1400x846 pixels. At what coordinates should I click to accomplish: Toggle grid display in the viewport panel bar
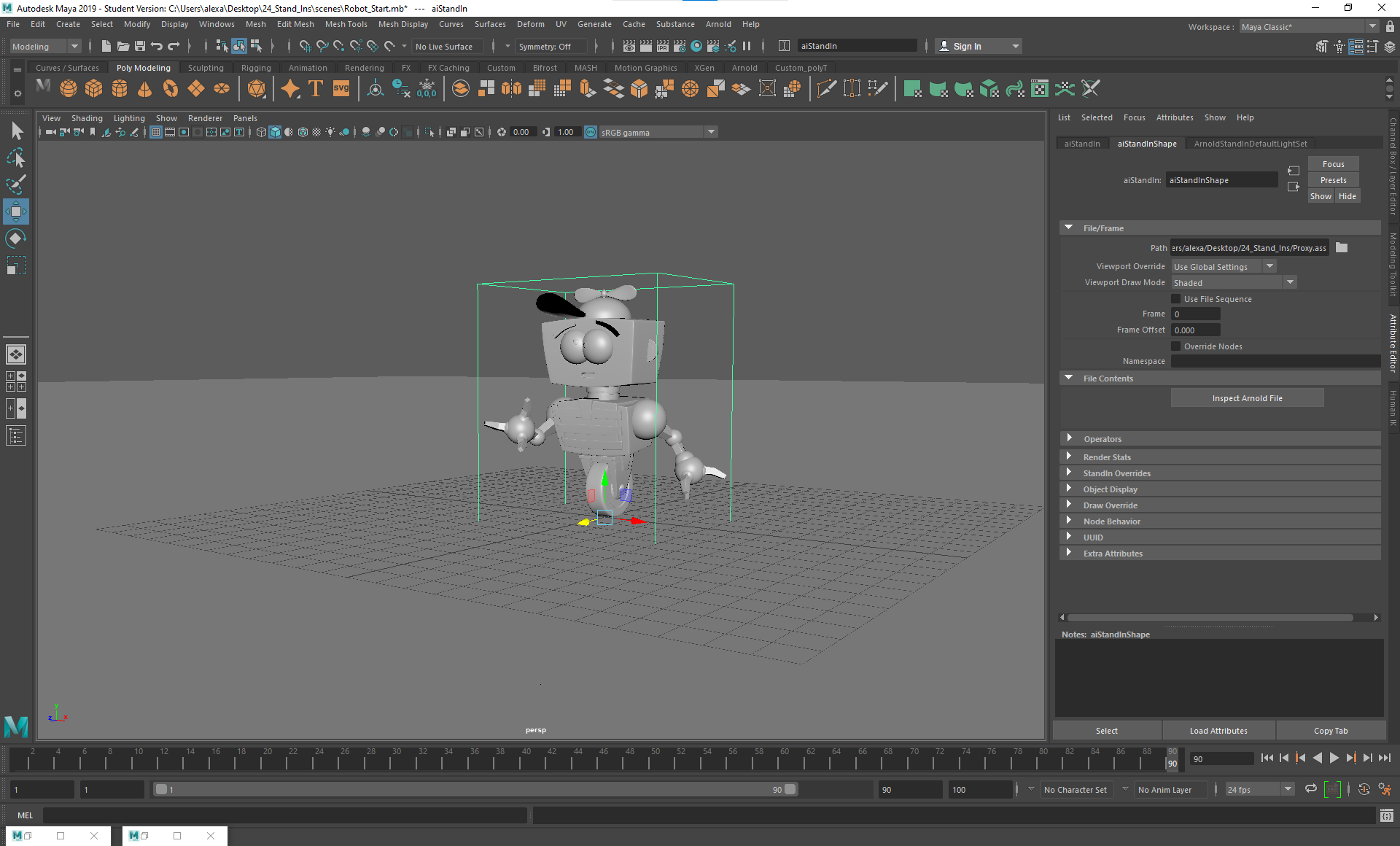(x=155, y=132)
